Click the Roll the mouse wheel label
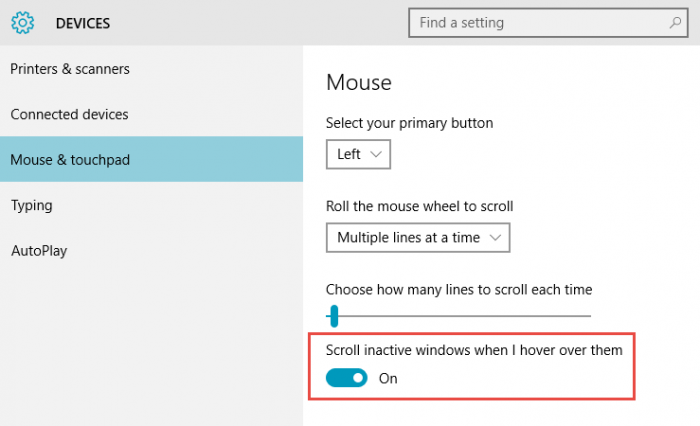700x426 pixels. [x=419, y=206]
